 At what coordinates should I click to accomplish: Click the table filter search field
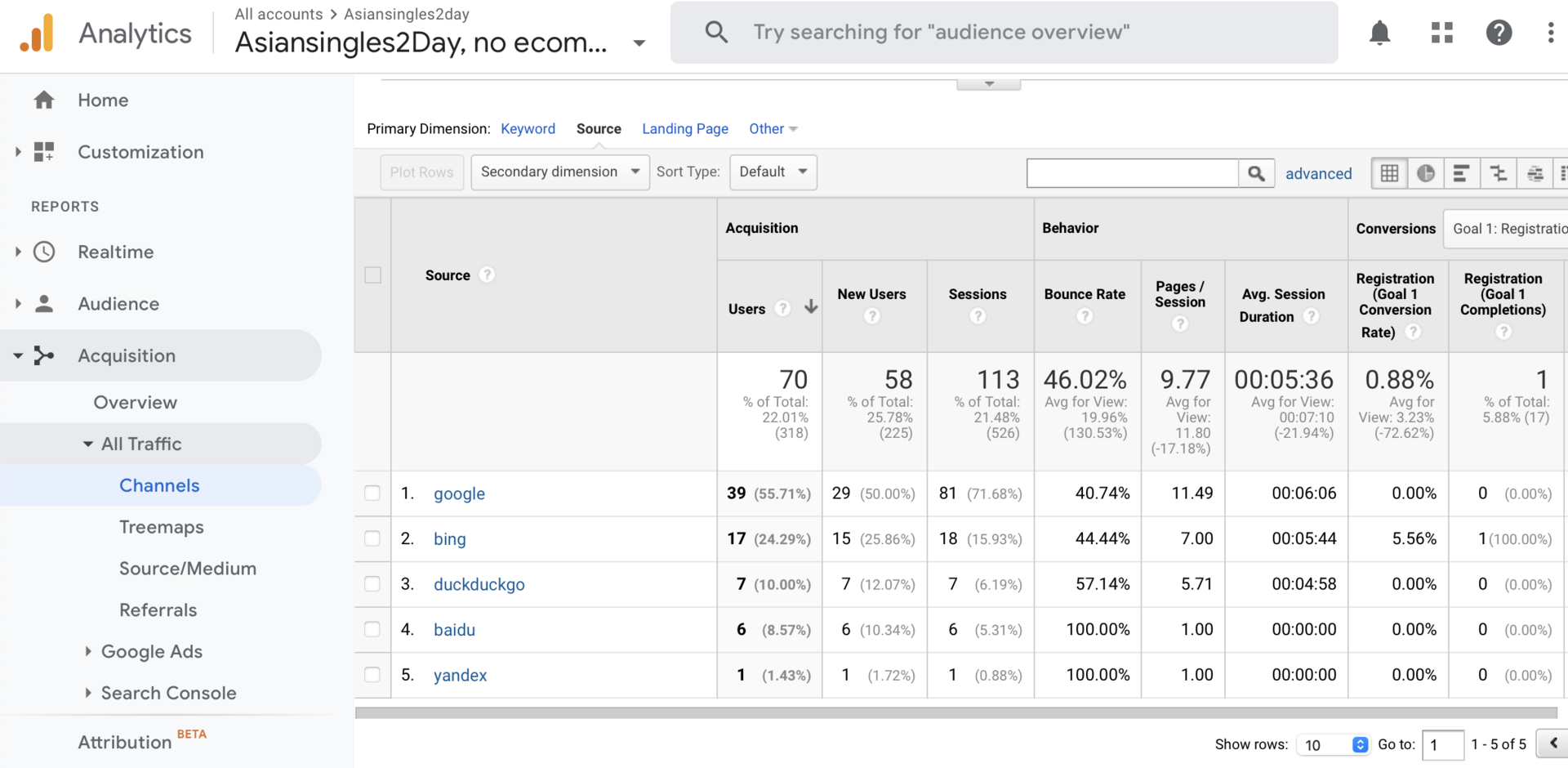[1133, 173]
